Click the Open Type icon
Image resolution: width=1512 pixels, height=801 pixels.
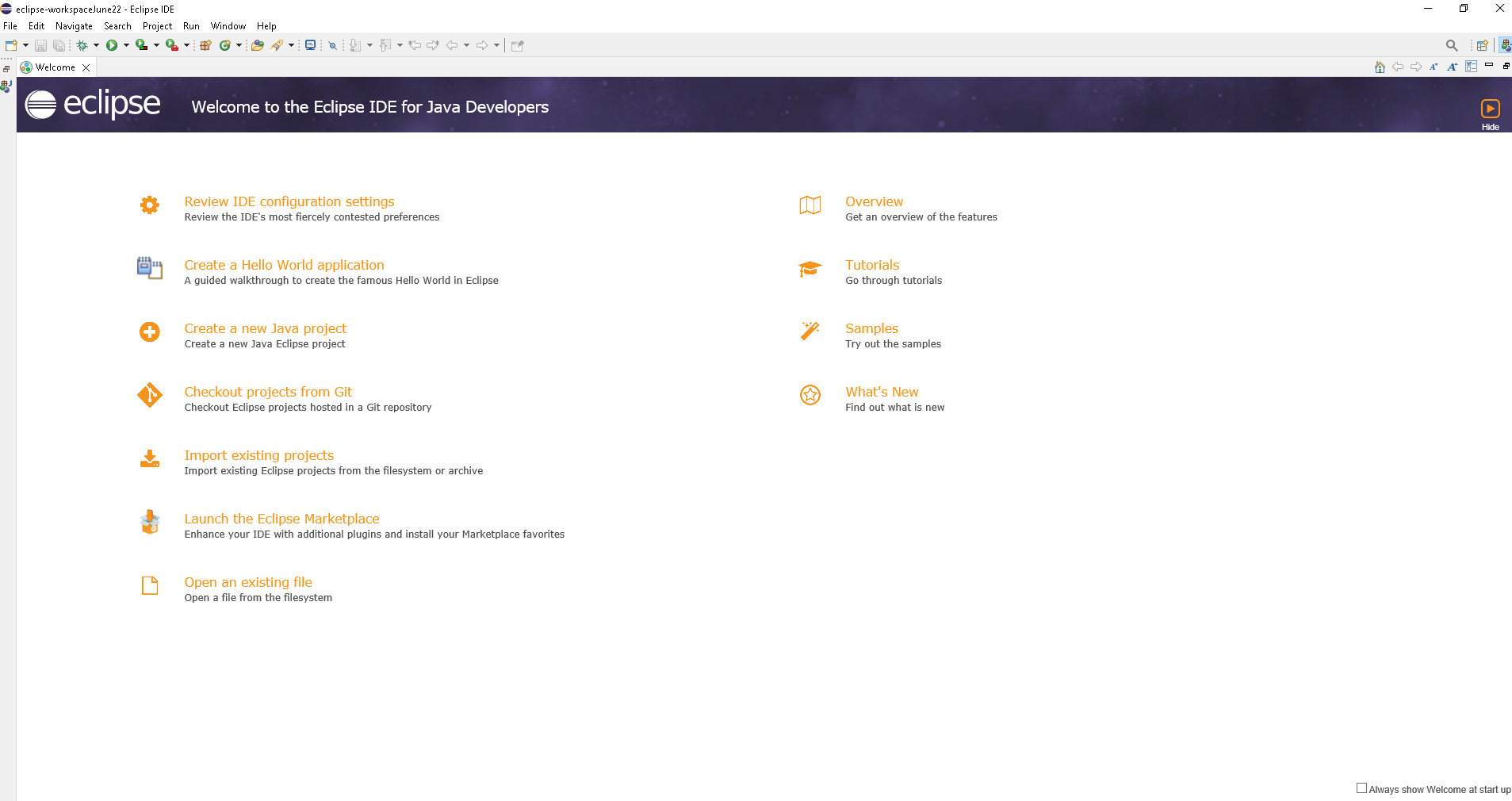[x=258, y=45]
